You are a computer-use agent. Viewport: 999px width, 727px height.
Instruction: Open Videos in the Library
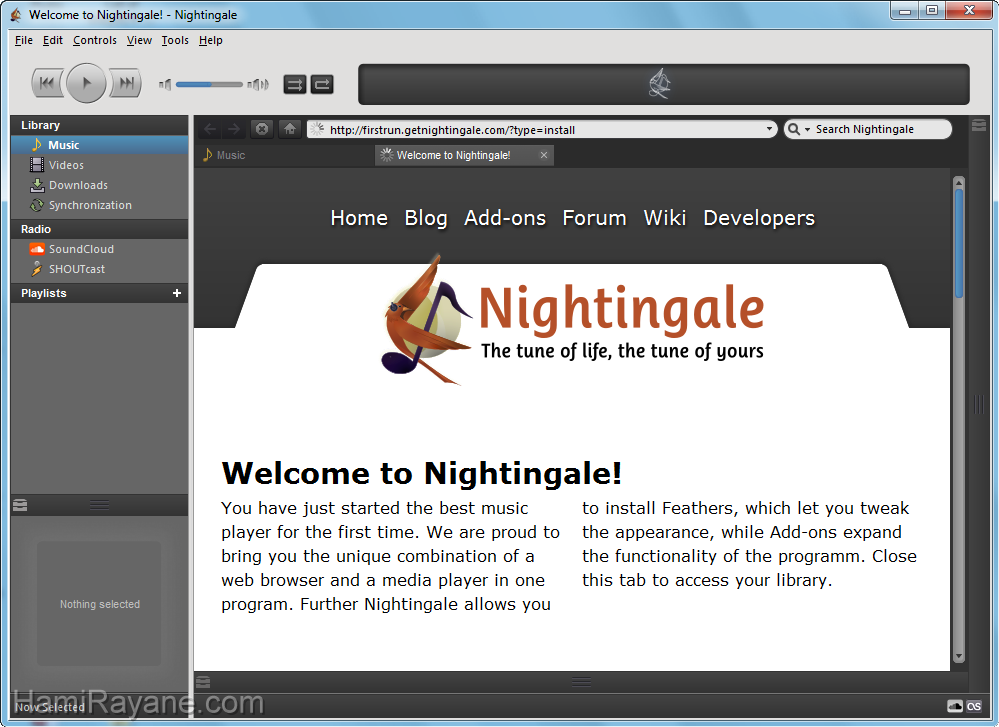[99, 165]
